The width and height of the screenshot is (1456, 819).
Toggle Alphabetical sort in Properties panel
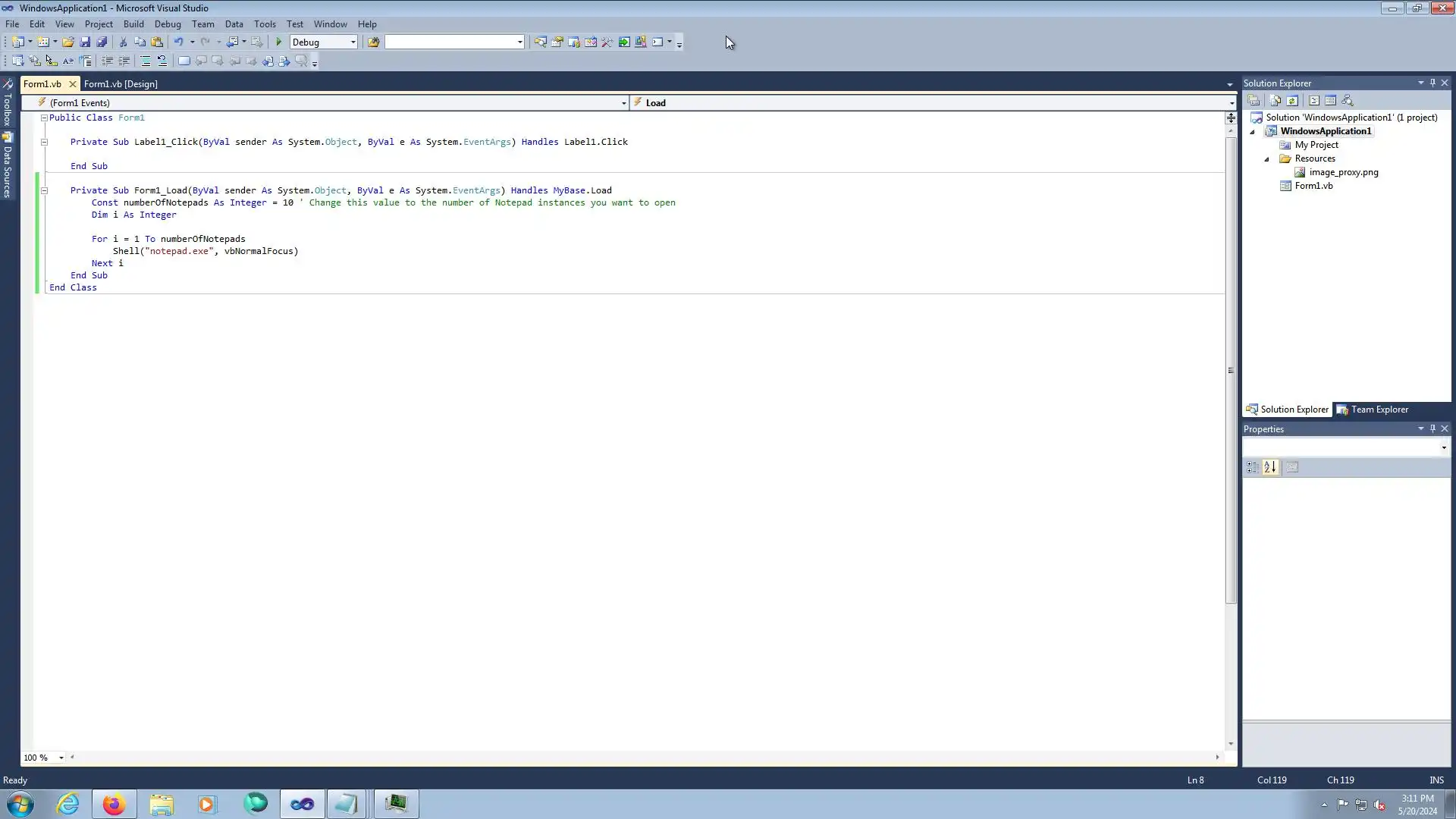(1271, 468)
